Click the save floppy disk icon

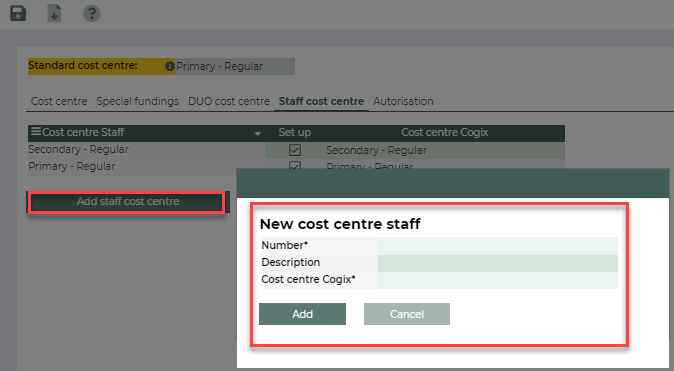pos(18,13)
